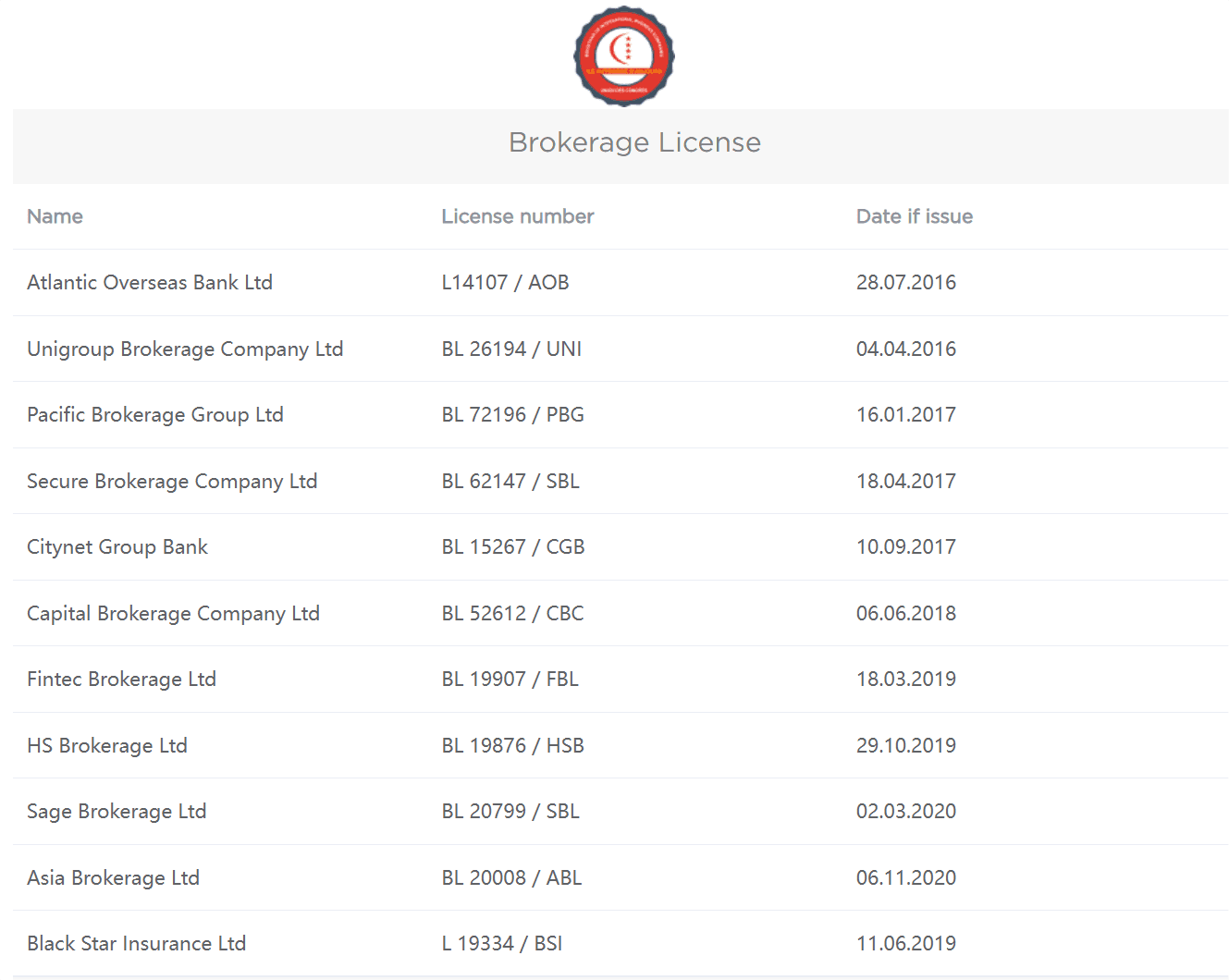Select license number BL 19876 / HSB
Screen dimensions: 1229x980
tap(512, 746)
